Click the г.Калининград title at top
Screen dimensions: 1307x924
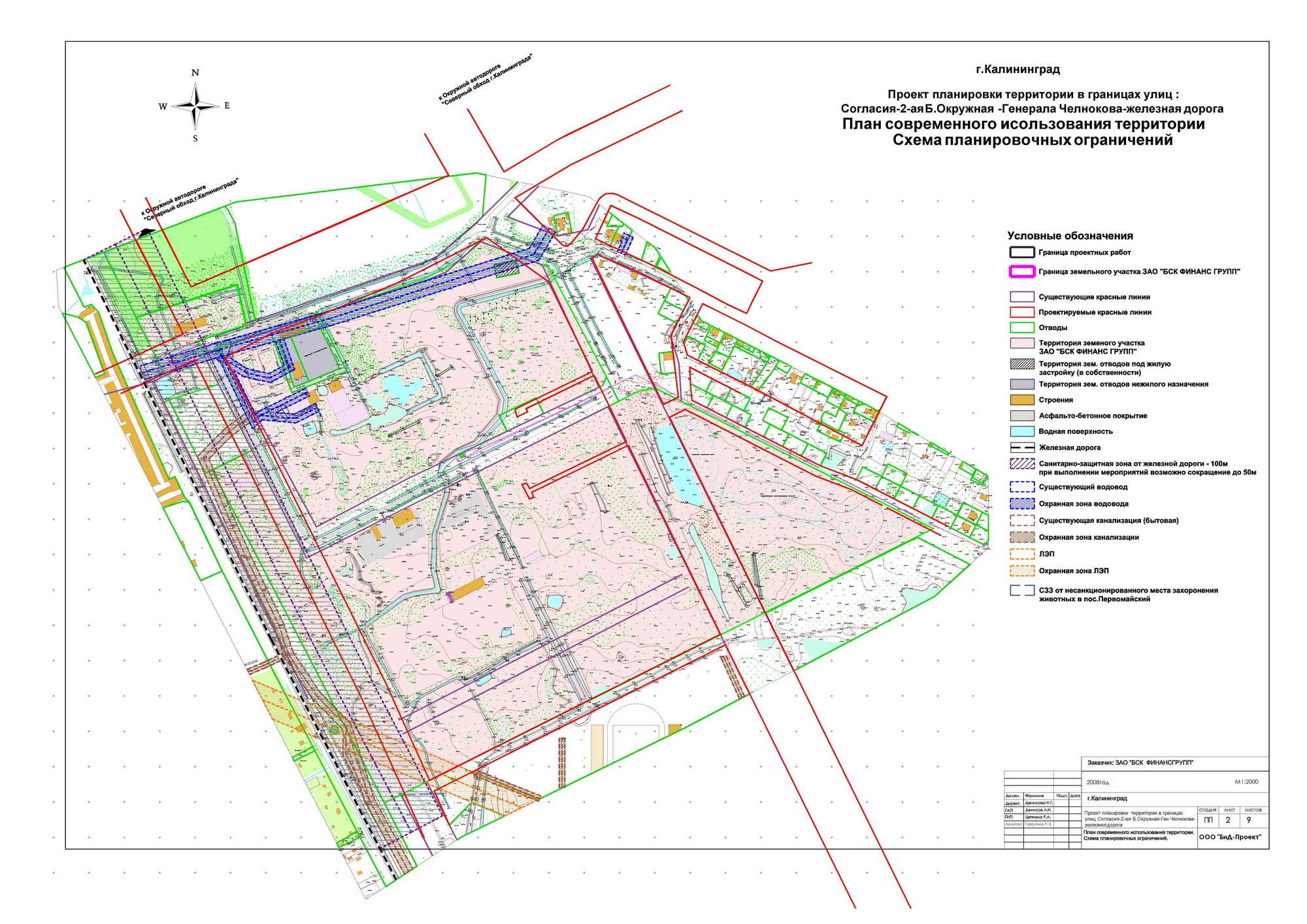pyautogui.click(x=1017, y=69)
